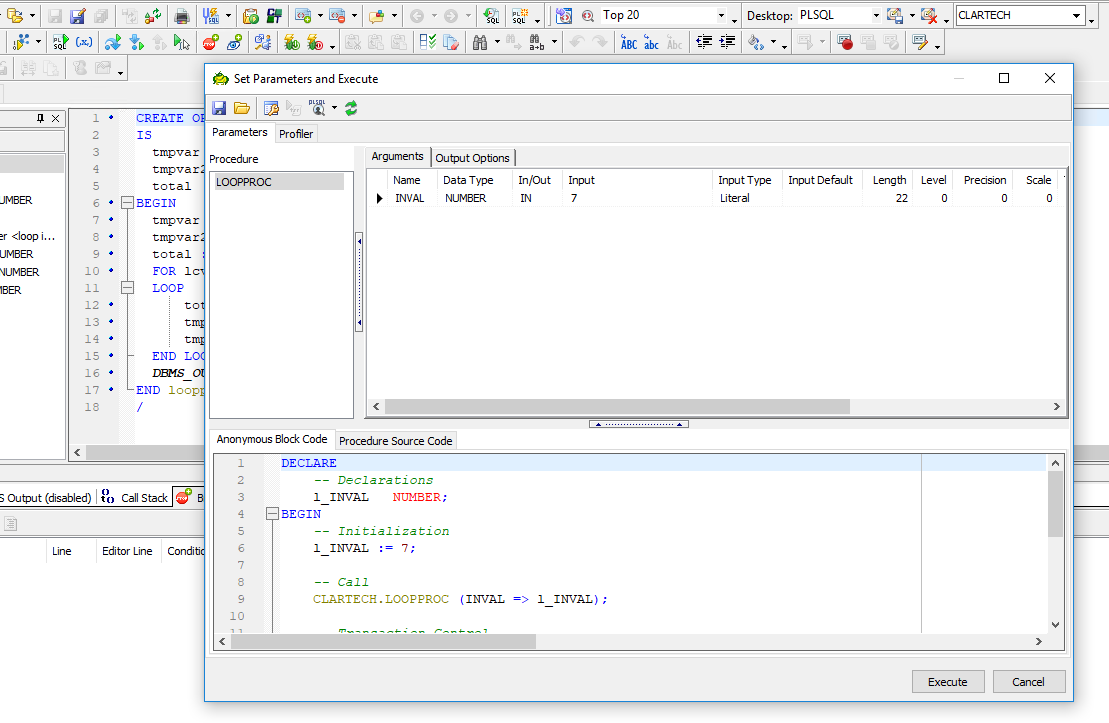Click the find and replace a+b binoculars icon
1109x723 pixels.
536,43
